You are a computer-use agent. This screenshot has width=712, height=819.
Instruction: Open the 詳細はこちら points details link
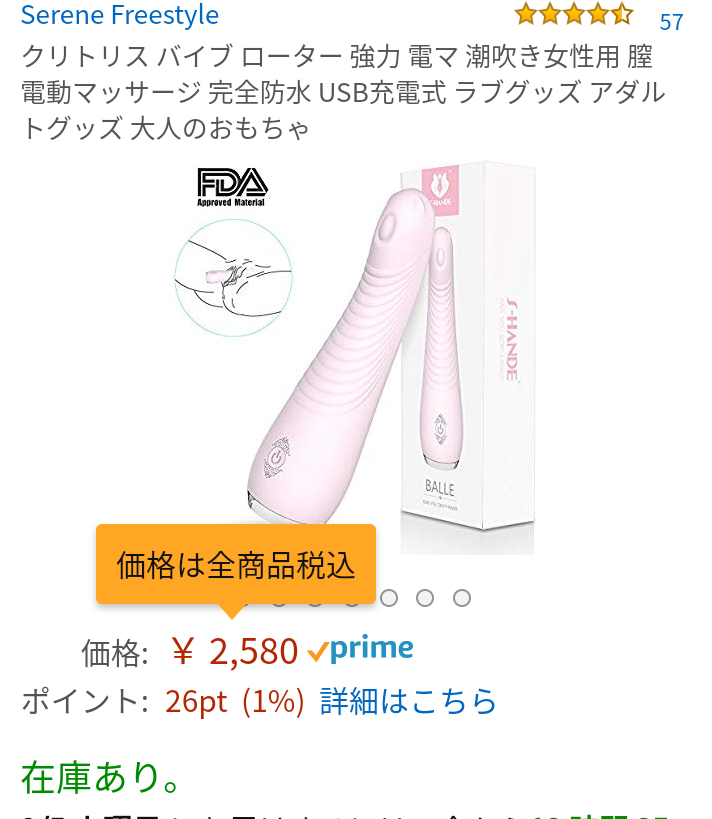tap(408, 701)
